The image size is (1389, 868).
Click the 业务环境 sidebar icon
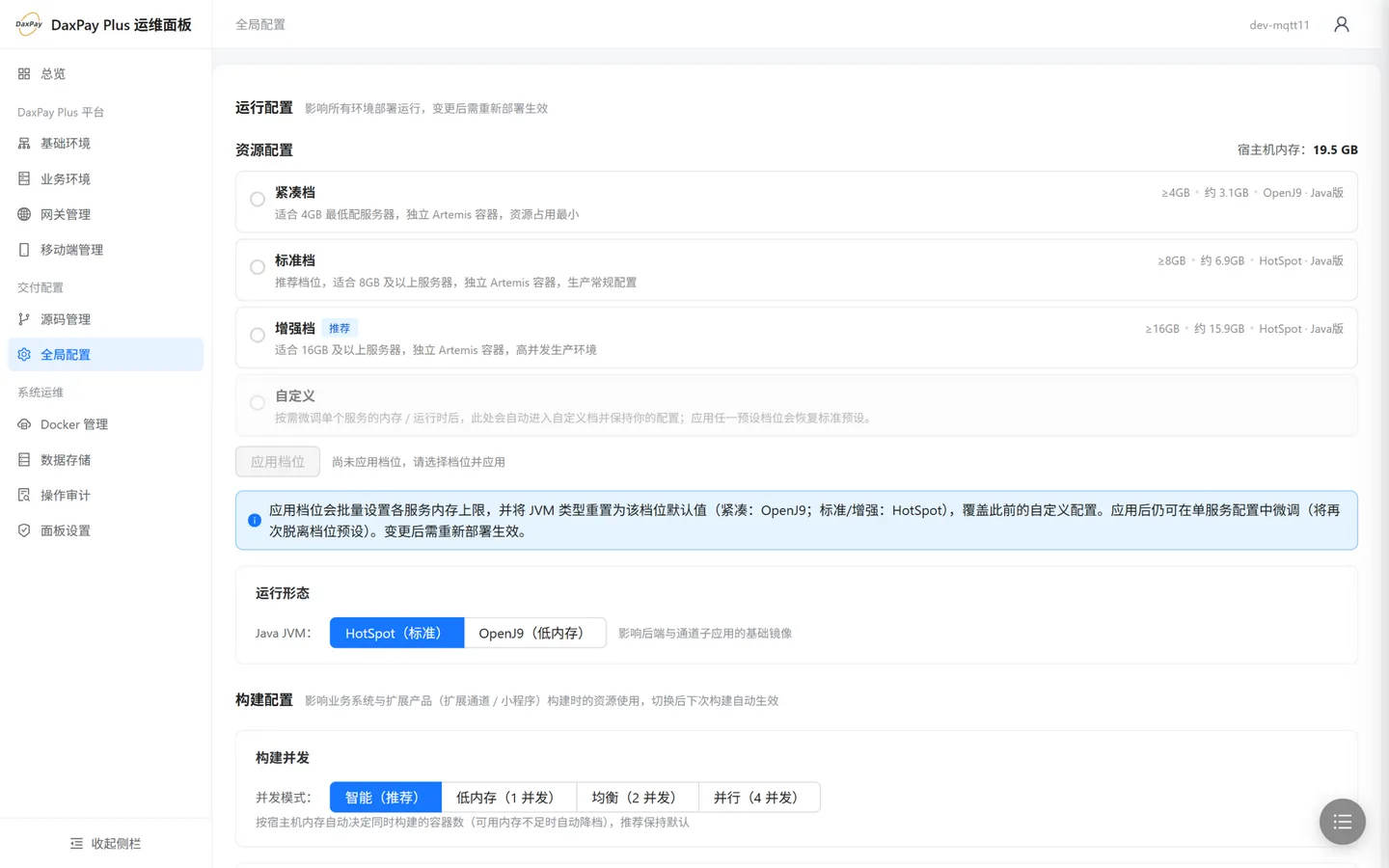(x=24, y=178)
